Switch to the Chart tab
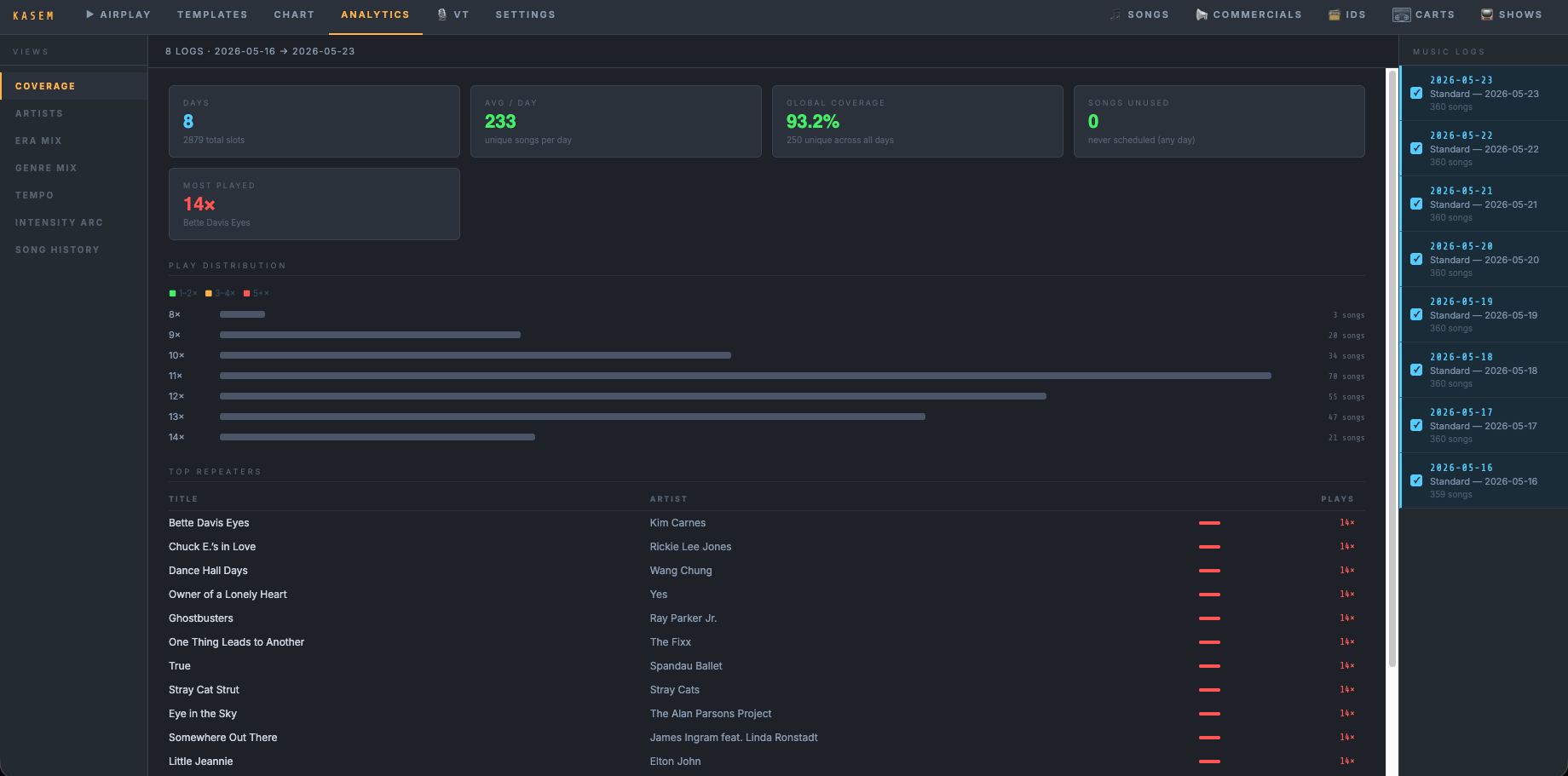 tap(294, 14)
